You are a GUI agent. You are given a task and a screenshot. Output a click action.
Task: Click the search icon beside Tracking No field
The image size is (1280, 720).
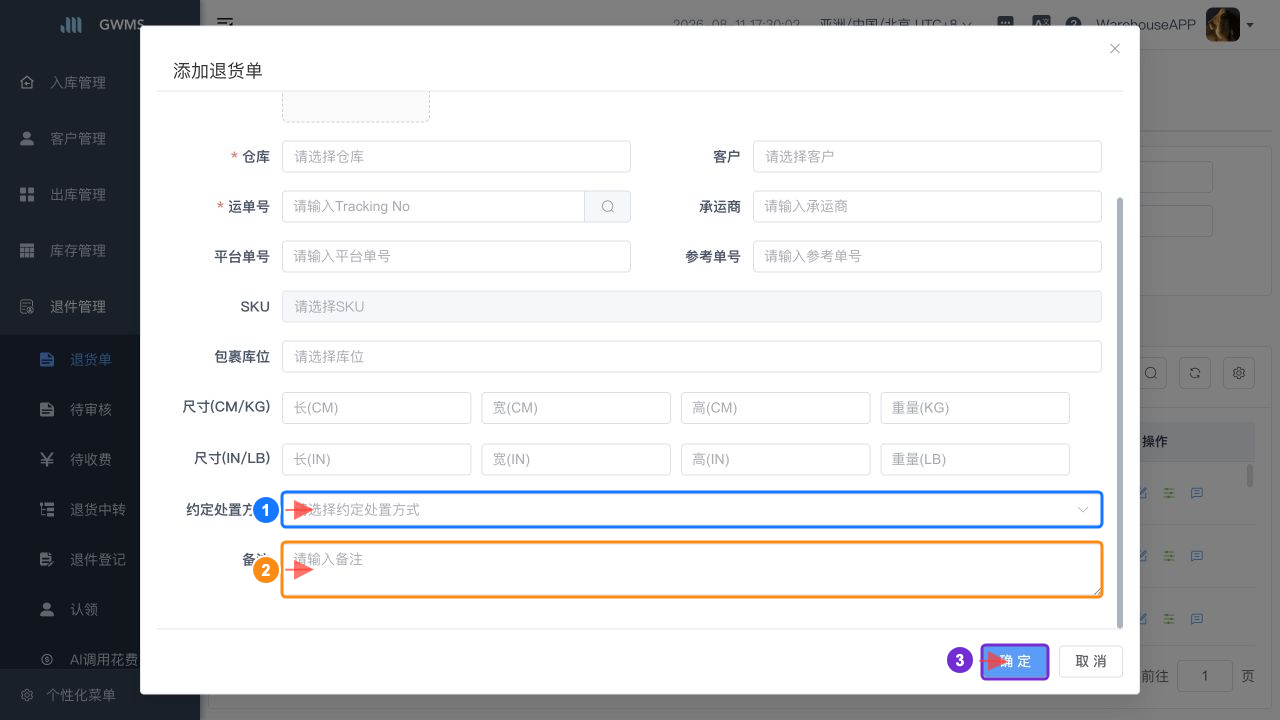coord(608,206)
